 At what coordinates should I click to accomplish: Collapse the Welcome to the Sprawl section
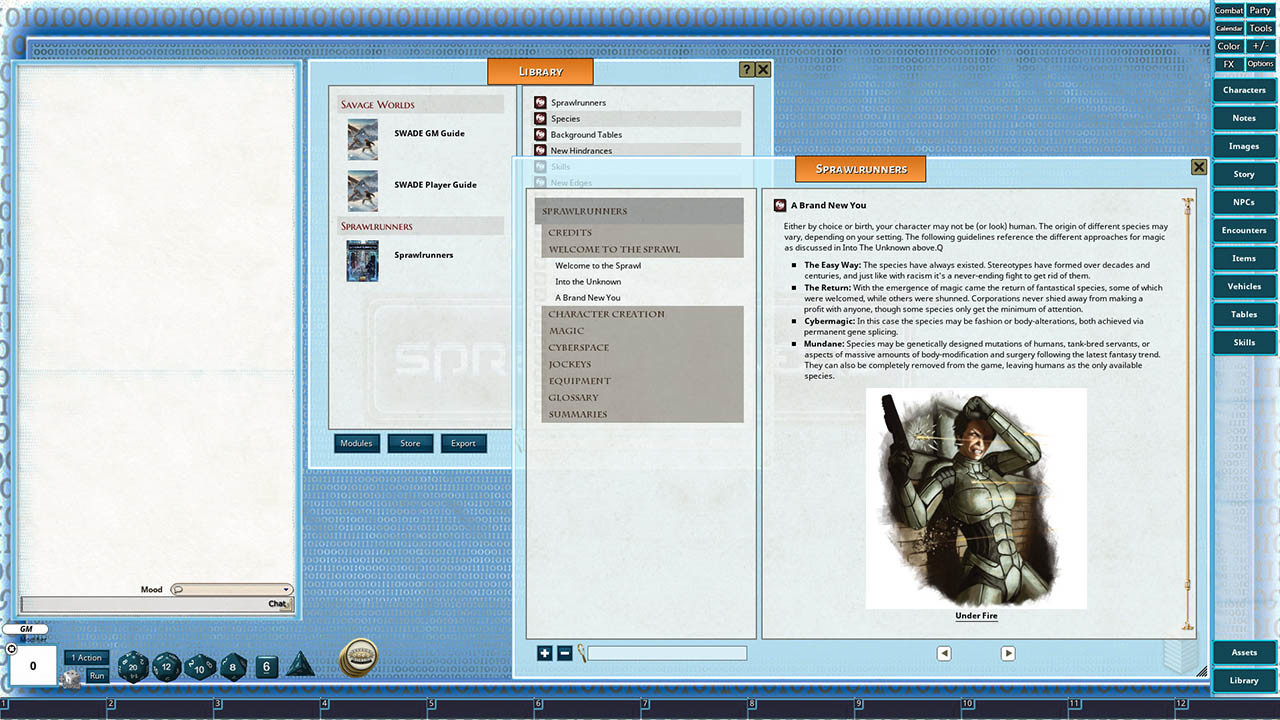(615, 248)
